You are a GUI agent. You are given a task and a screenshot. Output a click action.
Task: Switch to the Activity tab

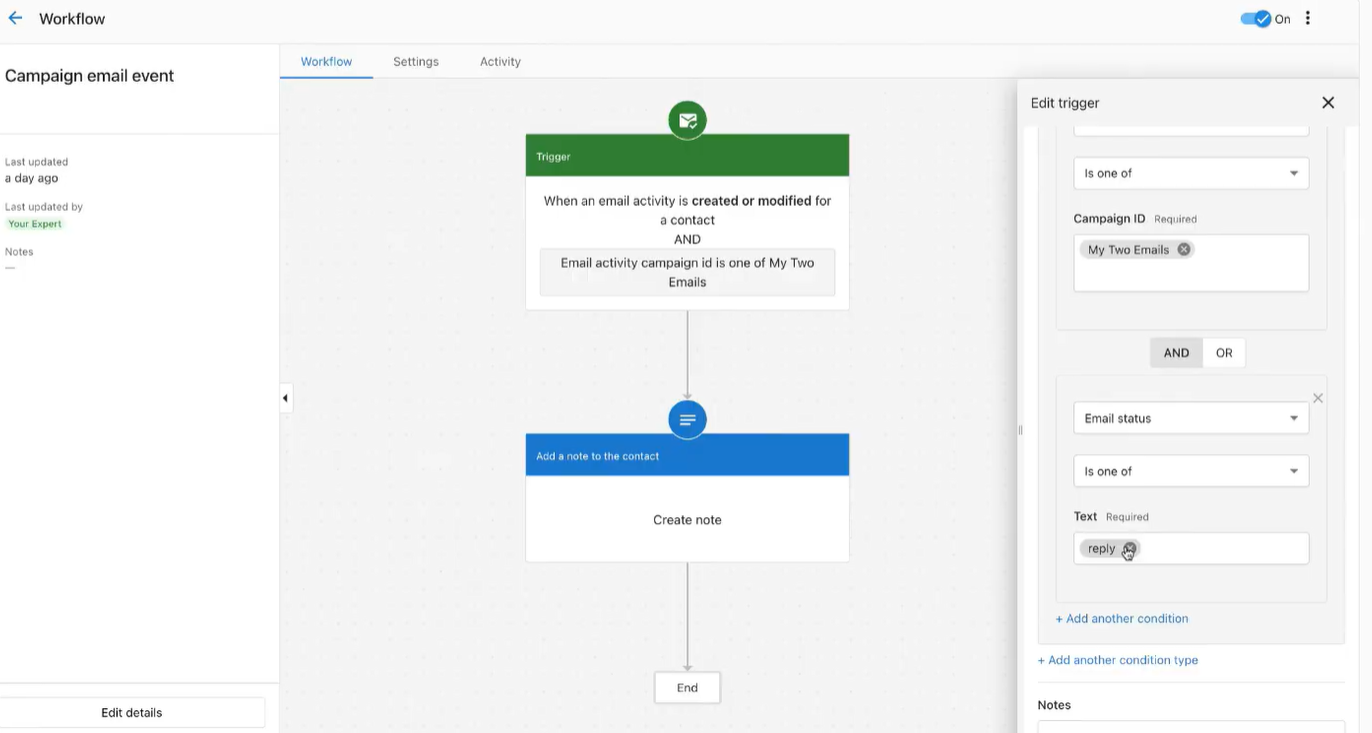[500, 61]
